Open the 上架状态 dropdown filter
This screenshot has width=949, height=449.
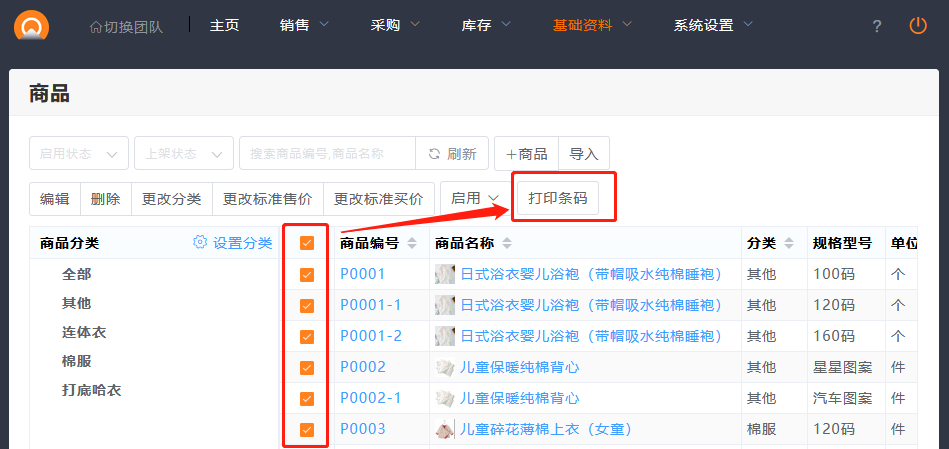tap(184, 154)
